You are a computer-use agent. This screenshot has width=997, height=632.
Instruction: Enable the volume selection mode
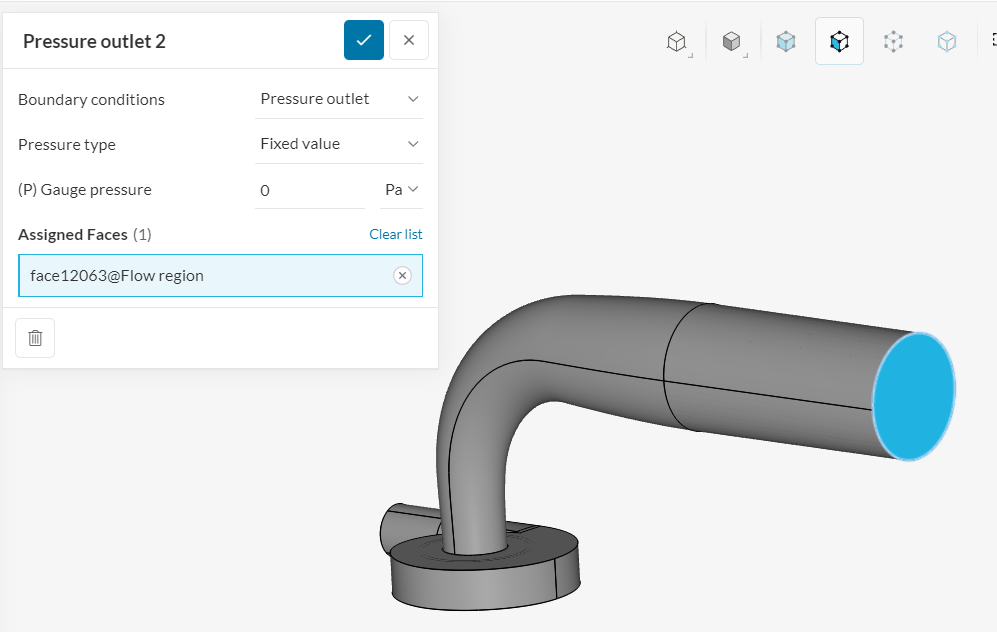[786, 41]
